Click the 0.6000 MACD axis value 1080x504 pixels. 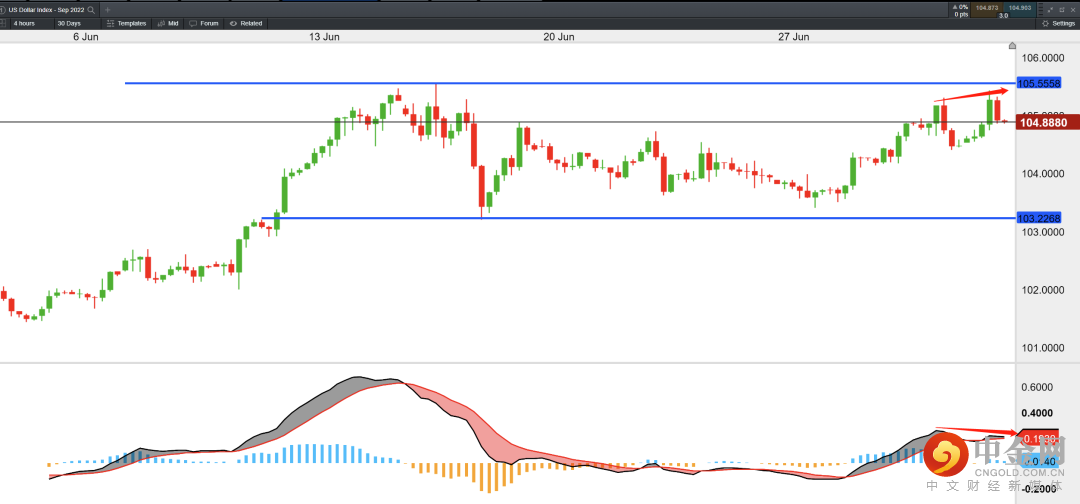tap(1037, 387)
